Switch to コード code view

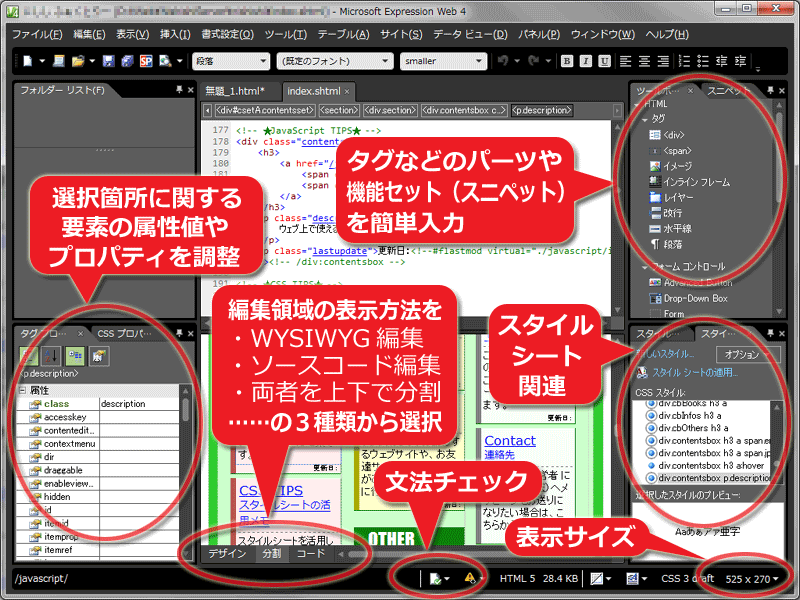pos(311,554)
